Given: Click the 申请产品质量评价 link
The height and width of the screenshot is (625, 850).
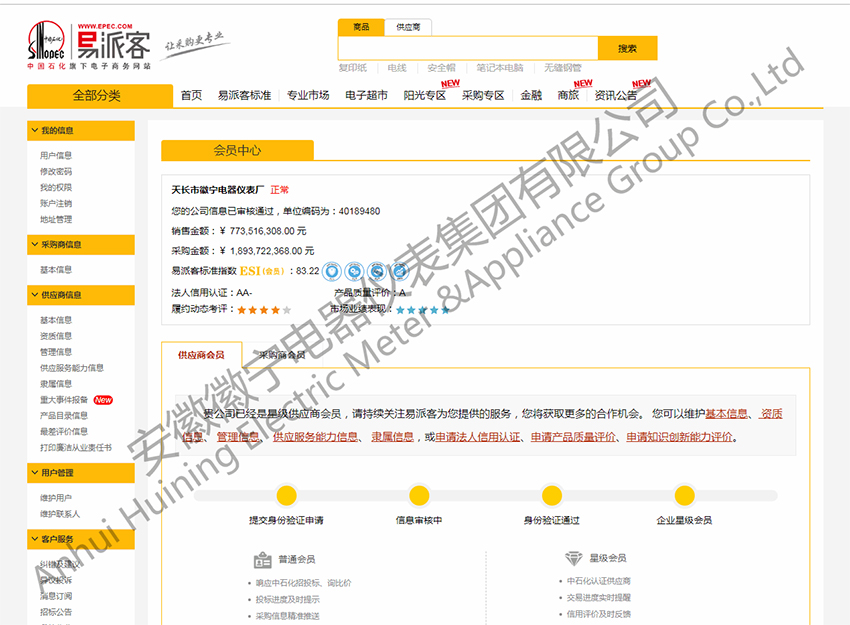Looking at the screenshot, I should point(573,437).
